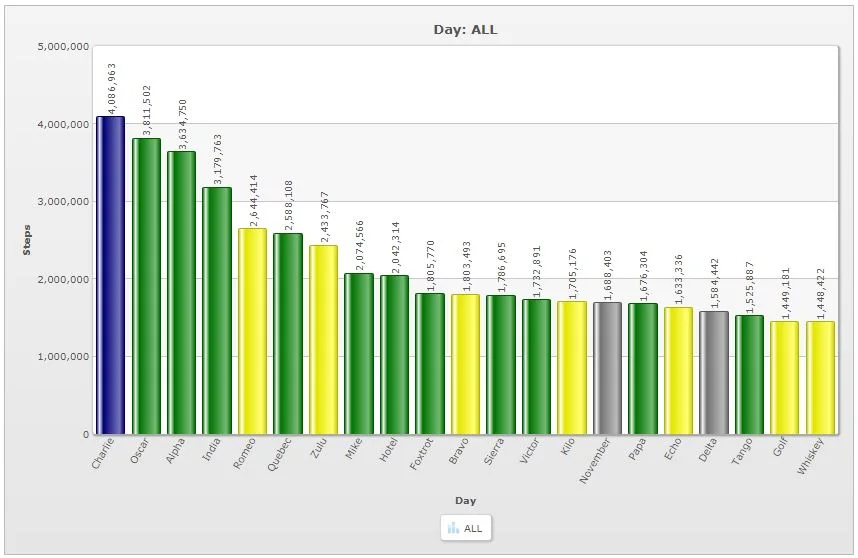Click the value label 3,179,763
The width and height of the screenshot is (858, 558).
pos(217,160)
